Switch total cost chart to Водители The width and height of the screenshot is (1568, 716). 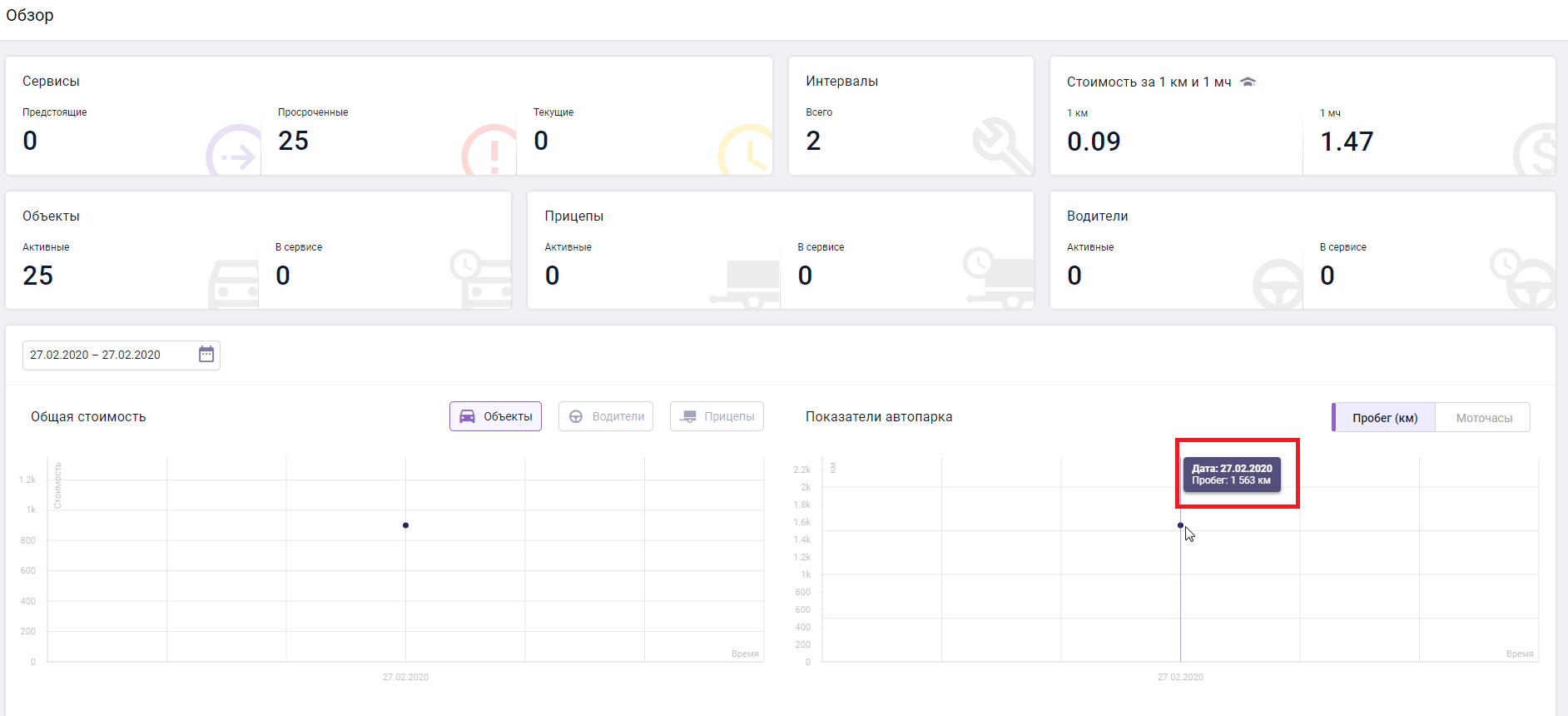click(x=605, y=416)
